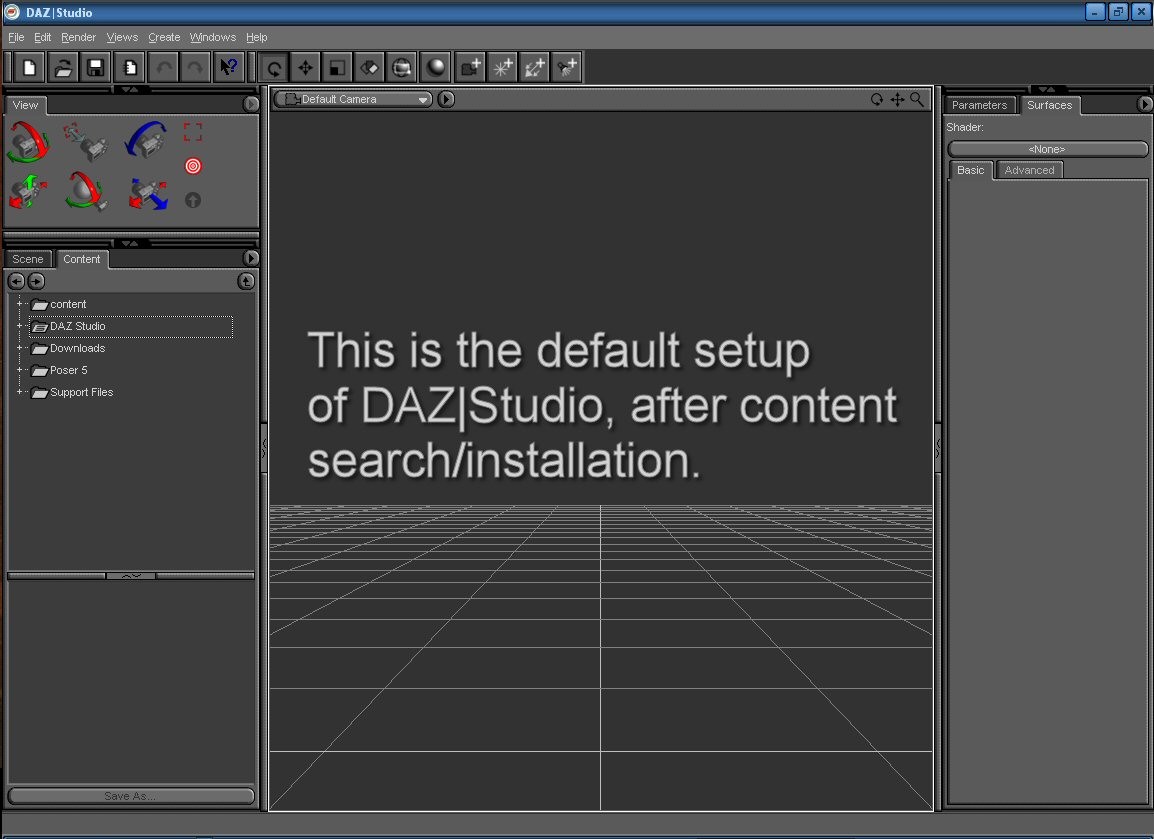
Task: Click the red target Aim icon
Action: pyautogui.click(x=193, y=166)
